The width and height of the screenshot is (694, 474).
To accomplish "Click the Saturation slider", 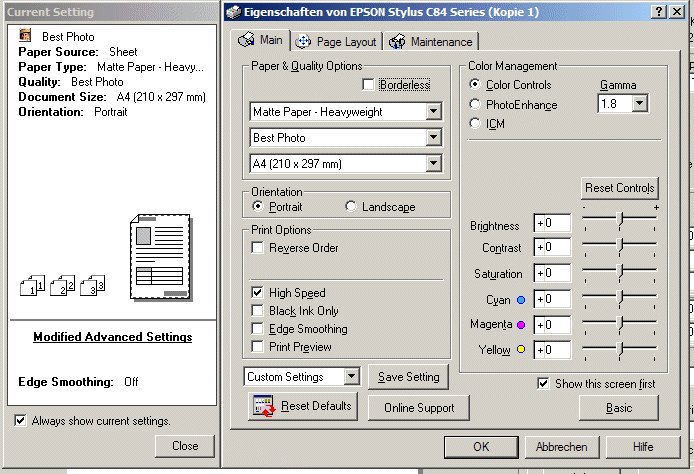I will 620,272.
